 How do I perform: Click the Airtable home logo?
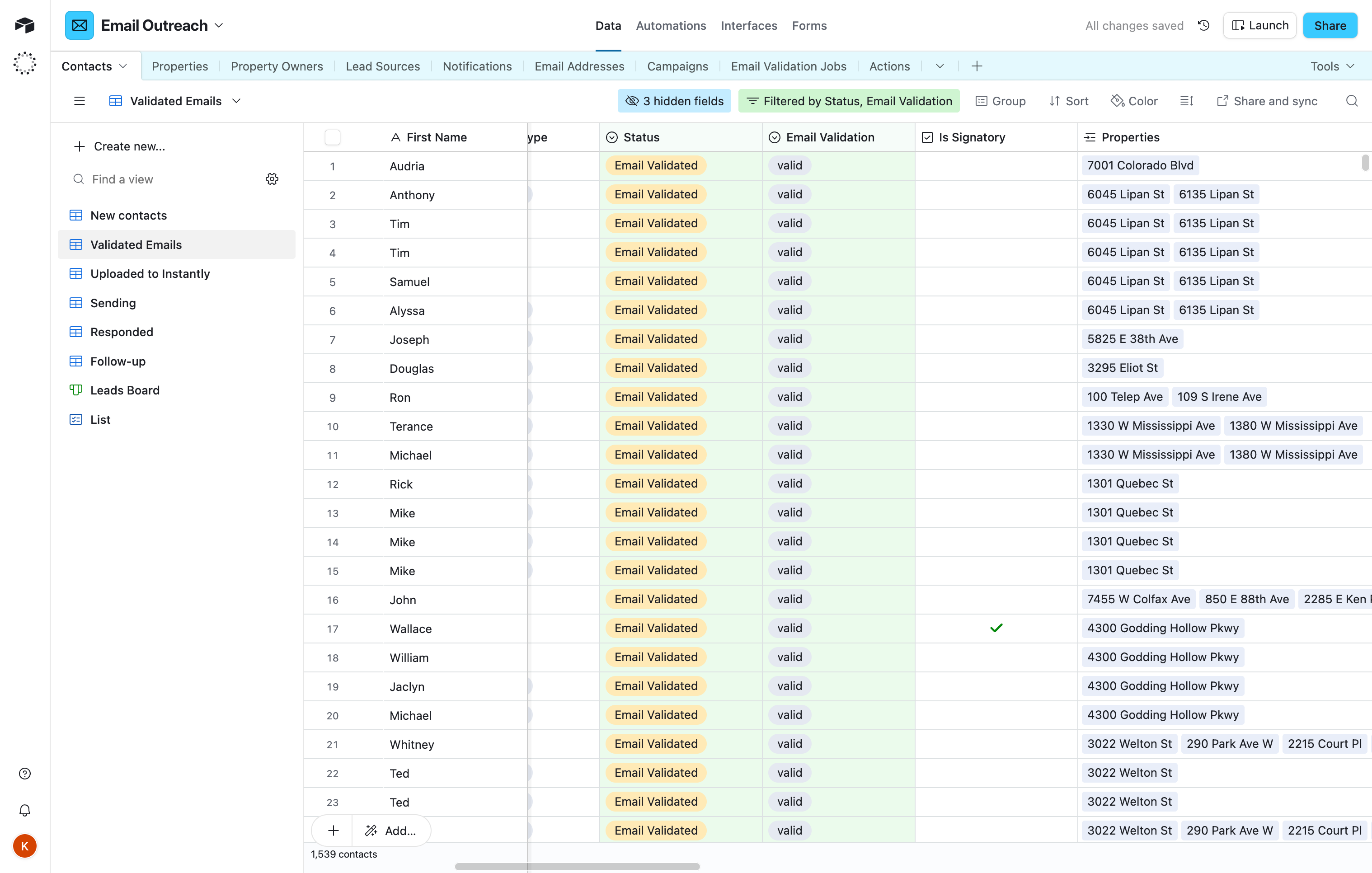tap(24, 25)
